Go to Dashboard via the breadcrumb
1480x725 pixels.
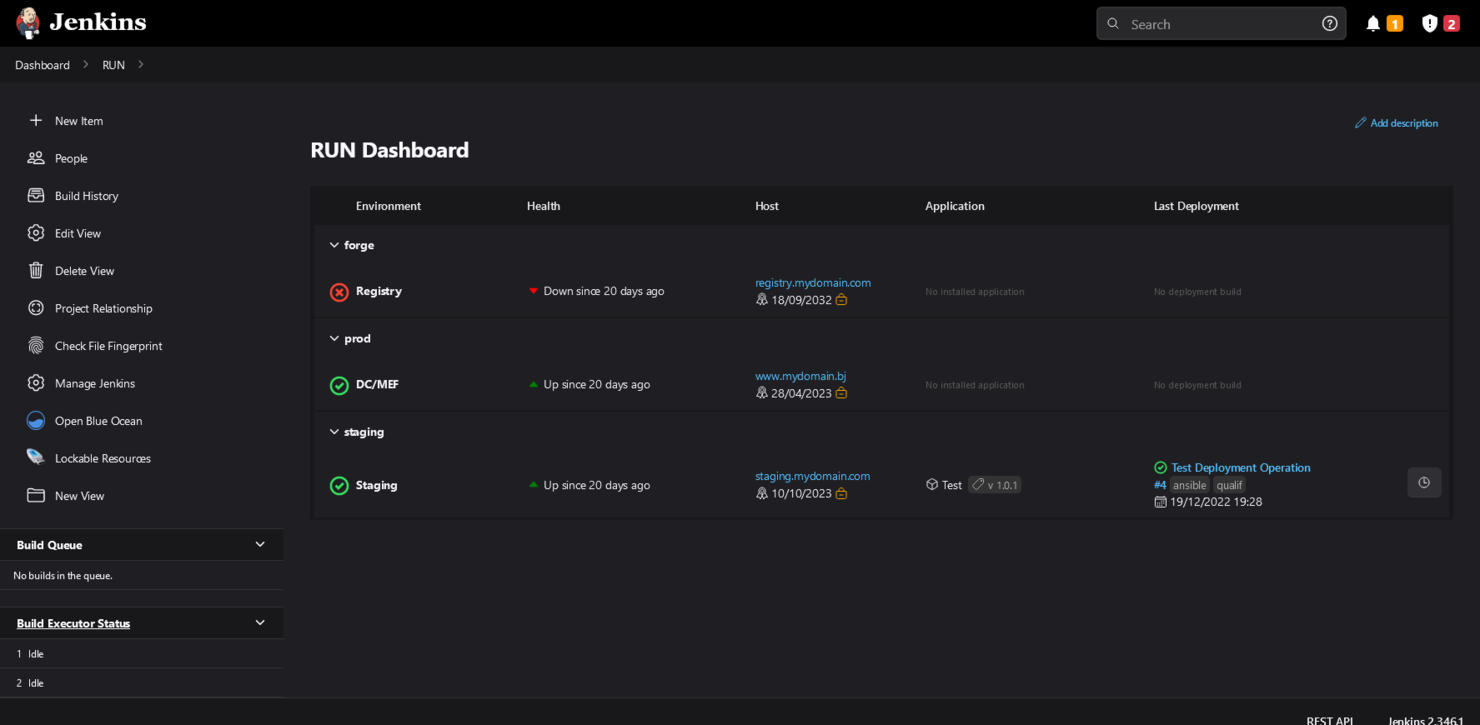pos(42,64)
